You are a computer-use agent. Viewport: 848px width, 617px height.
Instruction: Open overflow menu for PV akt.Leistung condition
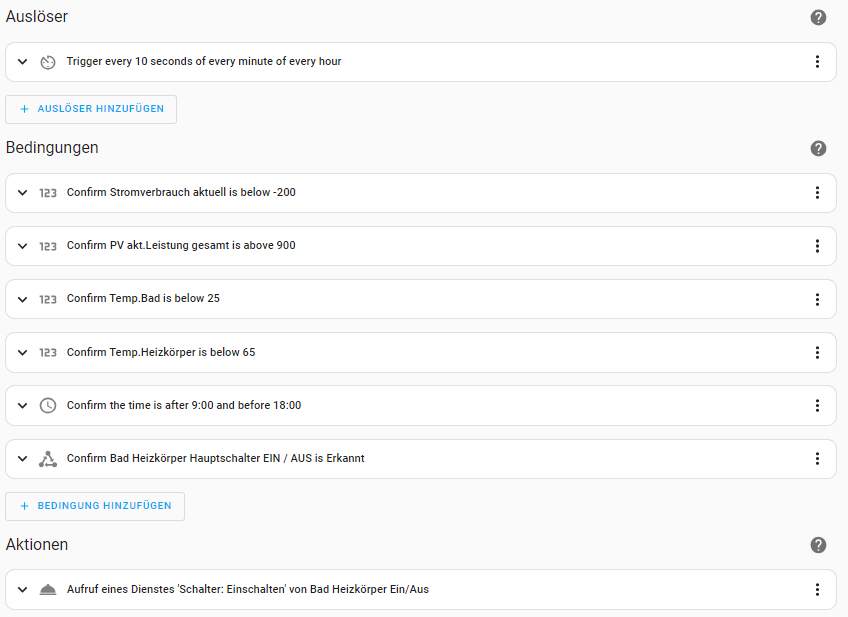pyautogui.click(x=817, y=246)
